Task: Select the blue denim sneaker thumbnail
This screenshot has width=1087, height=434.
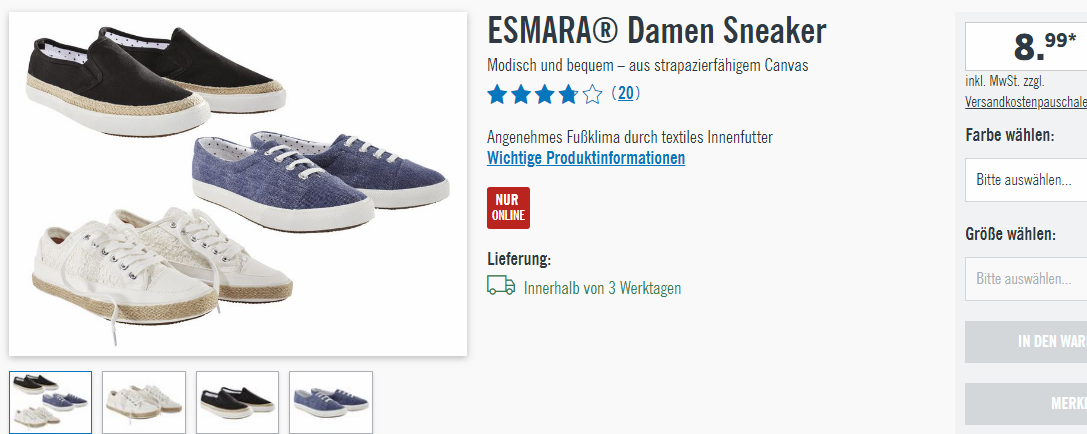Action: pos(331,402)
